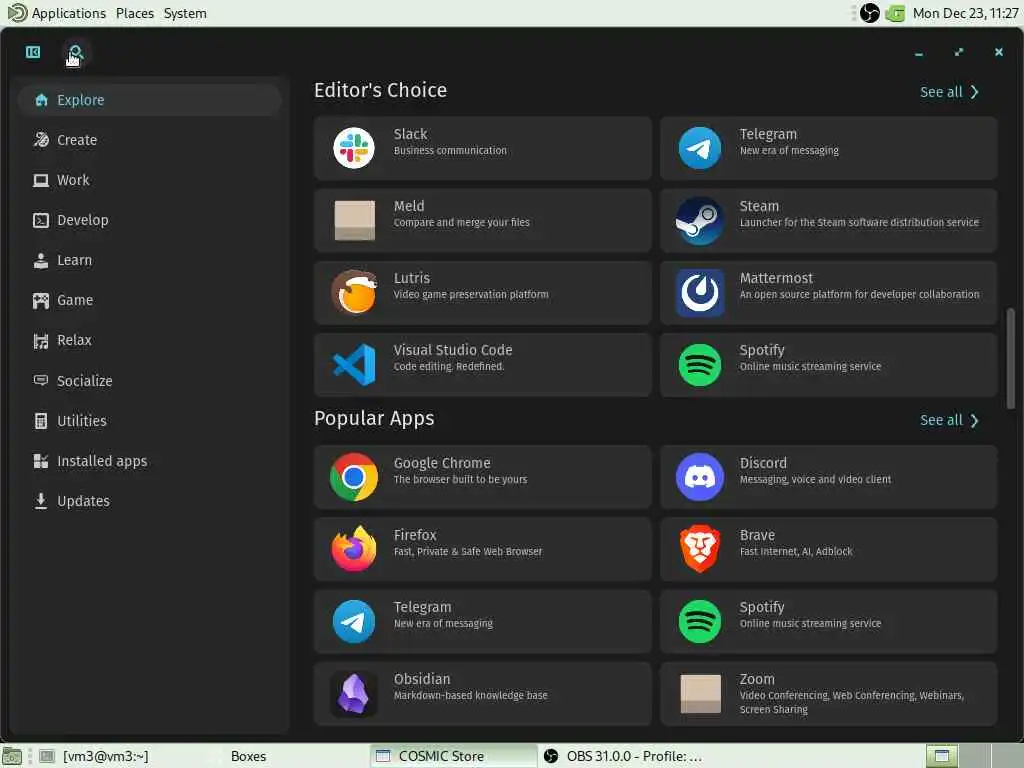Click the Steam app icon
The width and height of the screenshot is (1024, 768).
coord(699,221)
